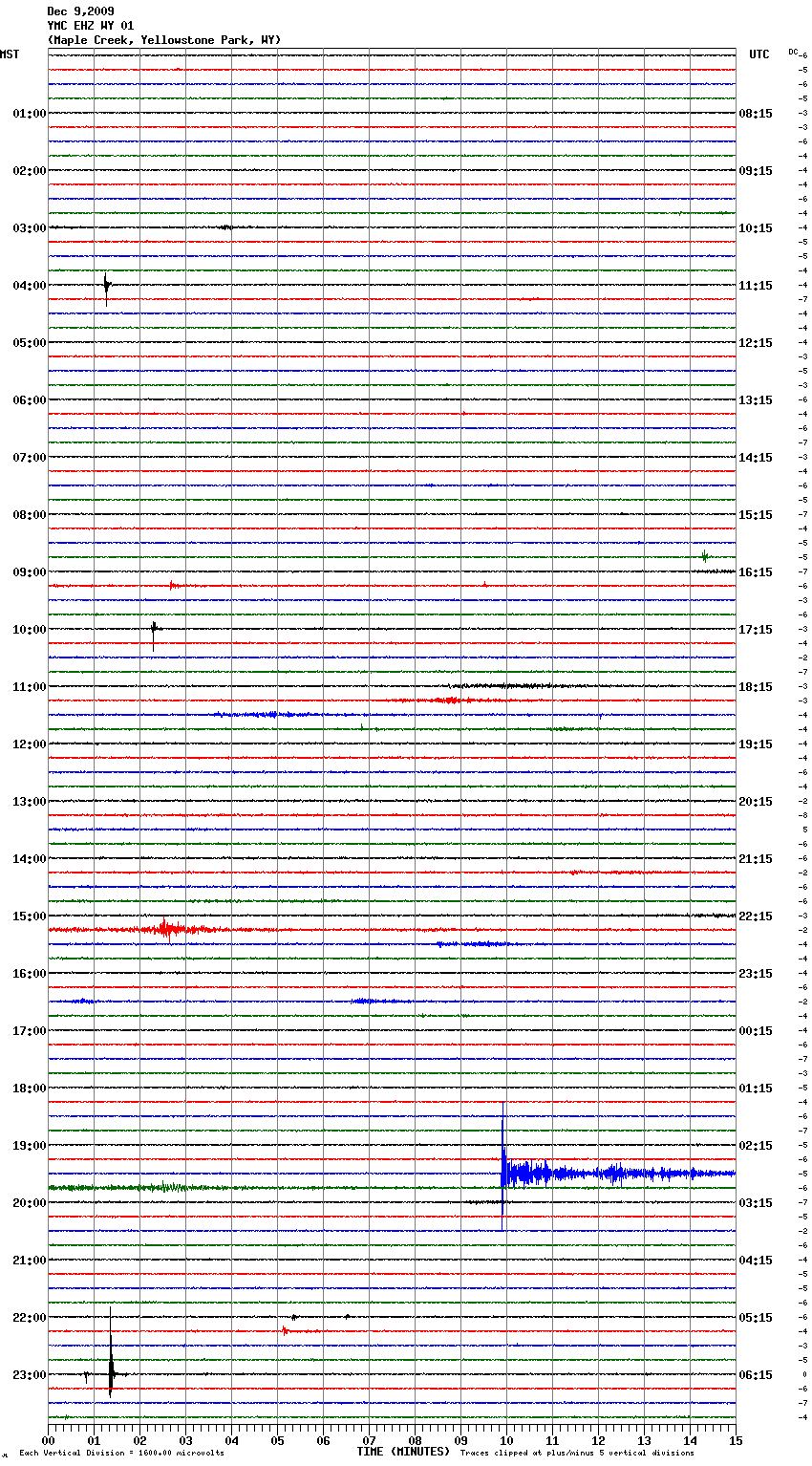Click minute '15' on the bottom axis
Viewport: 812px width, 1466px height.
[x=736, y=1440]
